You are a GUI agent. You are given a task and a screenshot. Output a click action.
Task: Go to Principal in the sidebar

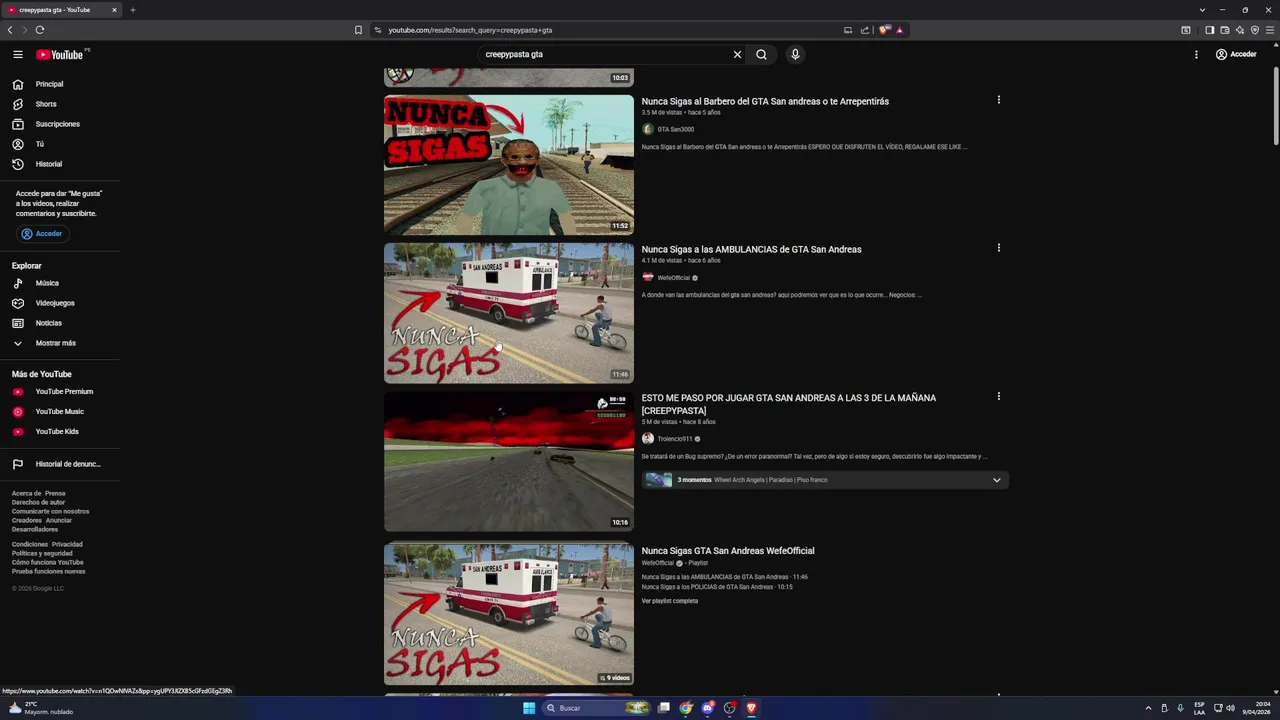(x=50, y=84)
